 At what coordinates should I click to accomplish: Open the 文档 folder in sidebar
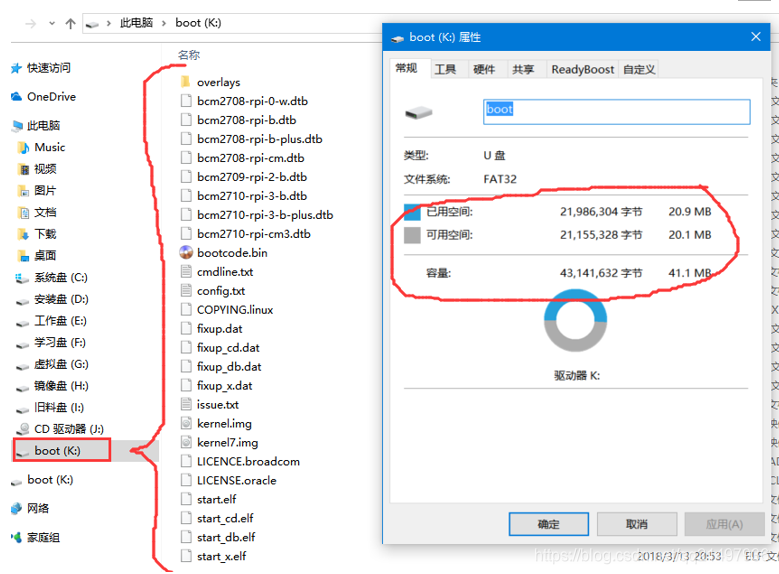38,212
